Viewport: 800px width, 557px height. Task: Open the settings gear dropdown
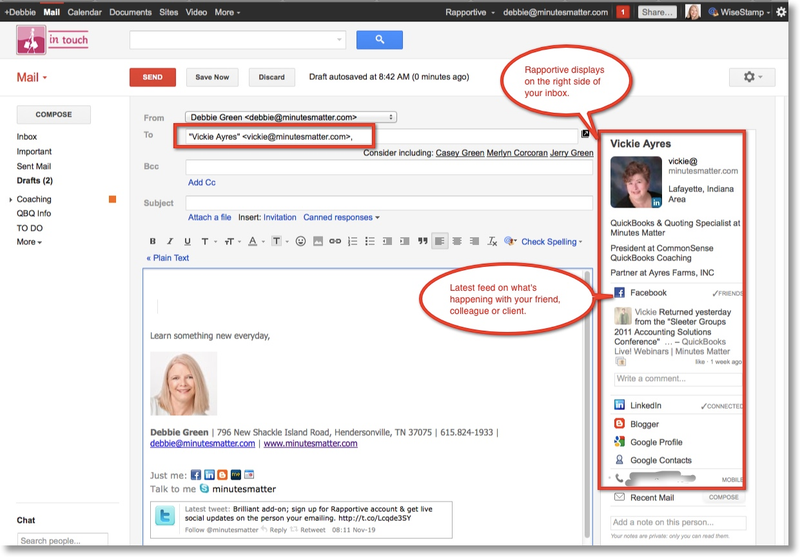[x=753, y=77]
